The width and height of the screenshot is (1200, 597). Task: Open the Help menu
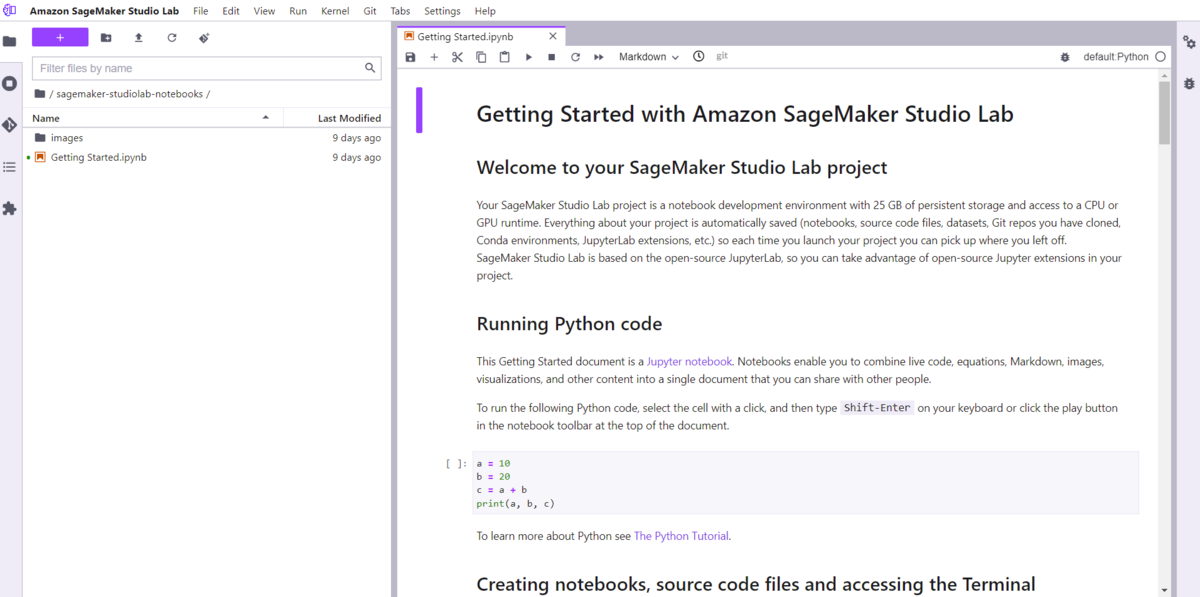485,11
